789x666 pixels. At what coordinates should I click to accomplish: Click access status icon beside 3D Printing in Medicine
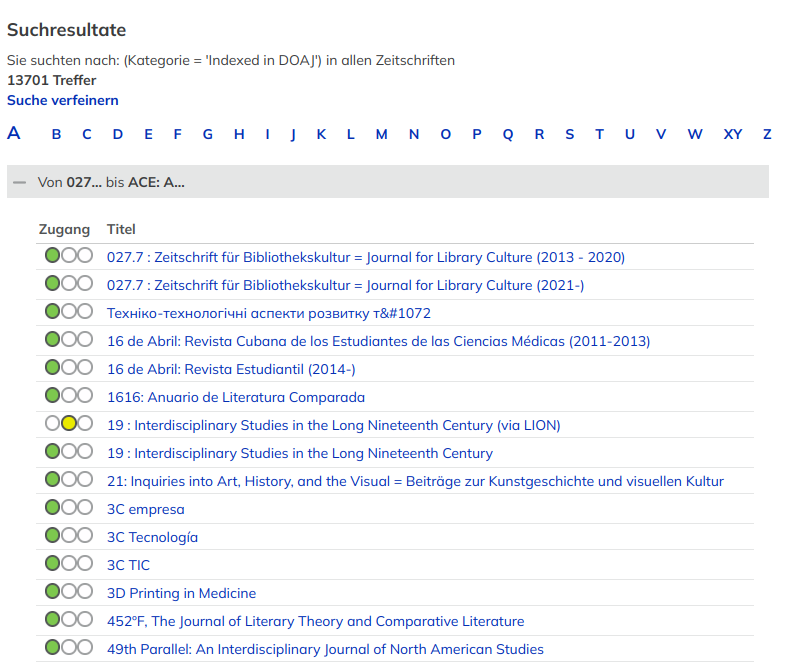click(x=68, y=593)
